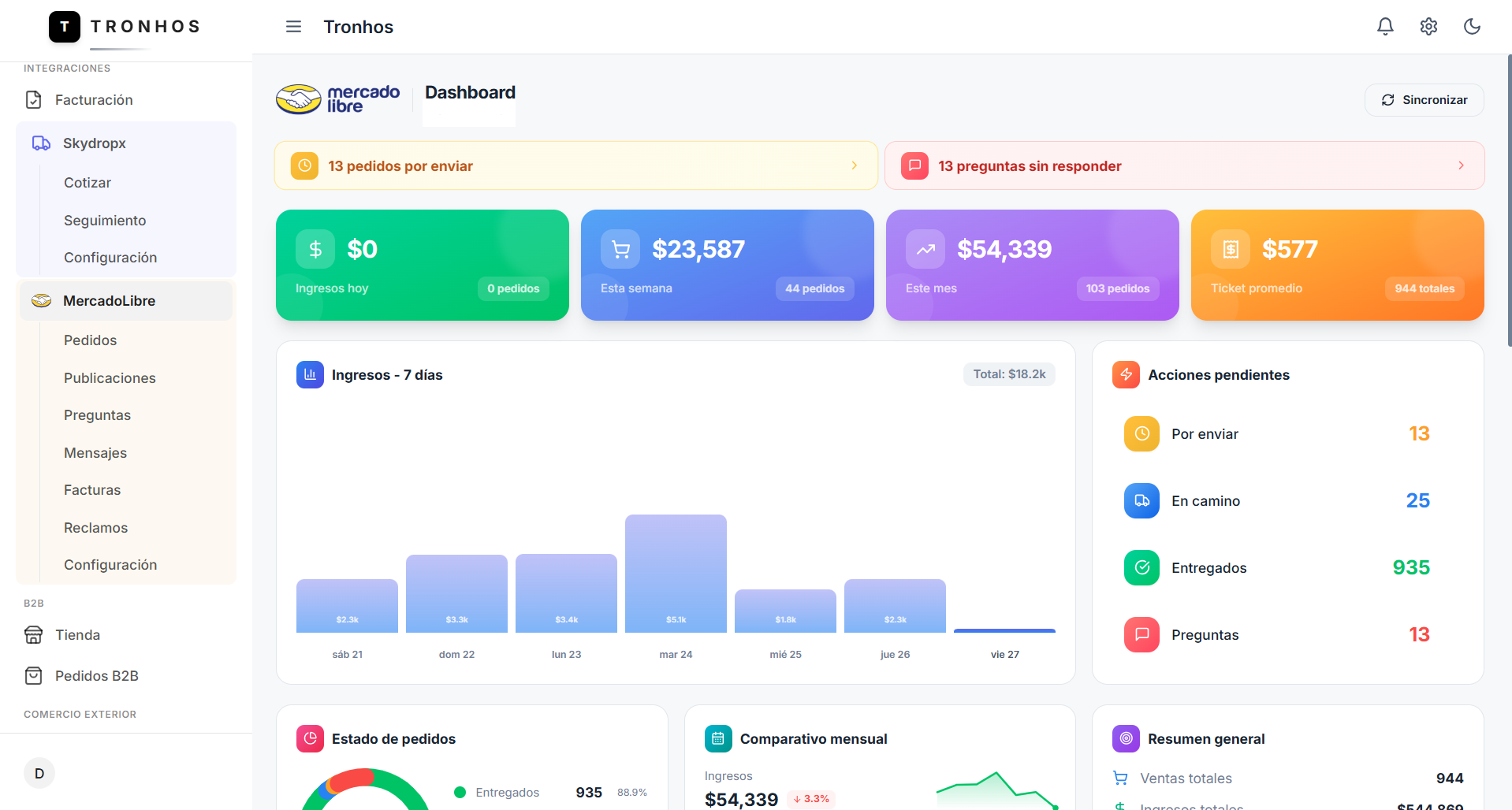Click the Facturación document icon
This screenshot has height=810, width=1512.
pos(34,100)
